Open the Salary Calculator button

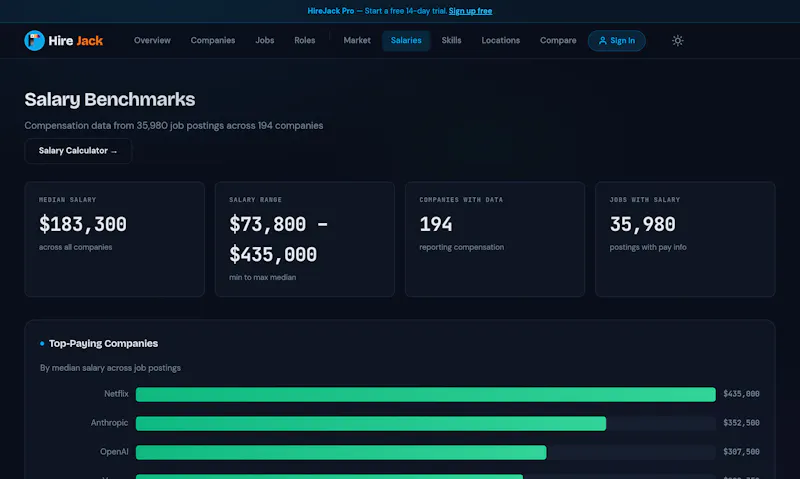tap(78, 151)
